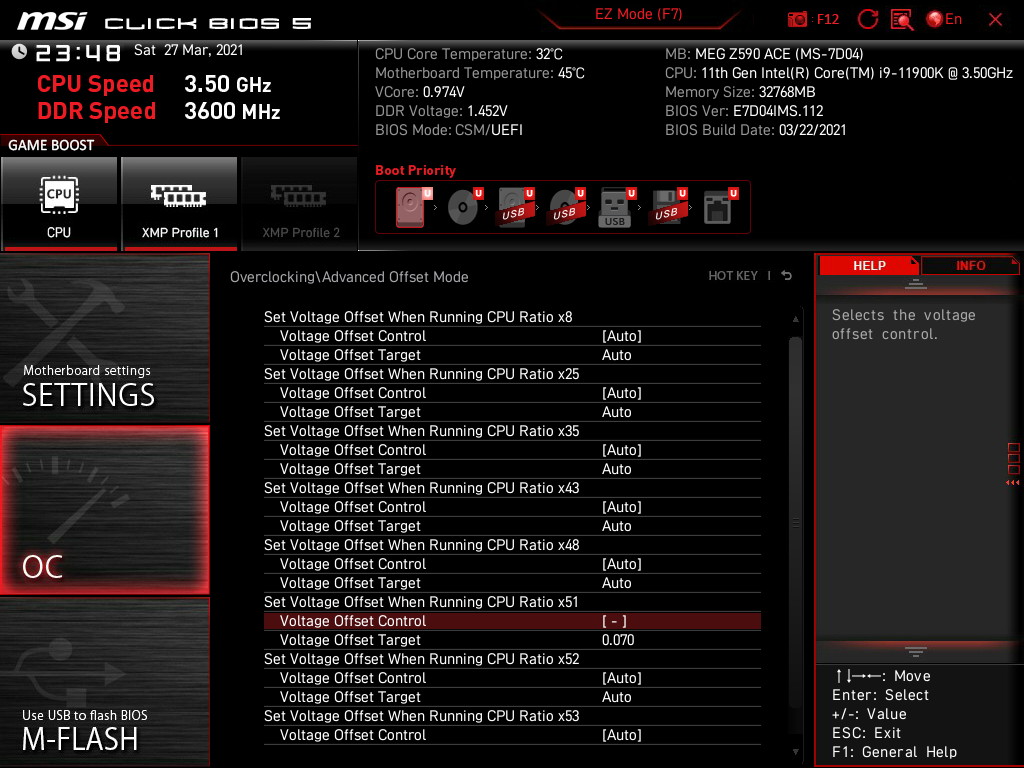Go back with the return arrow icon
Screen dimensions: 1024x768
(787, 276)
